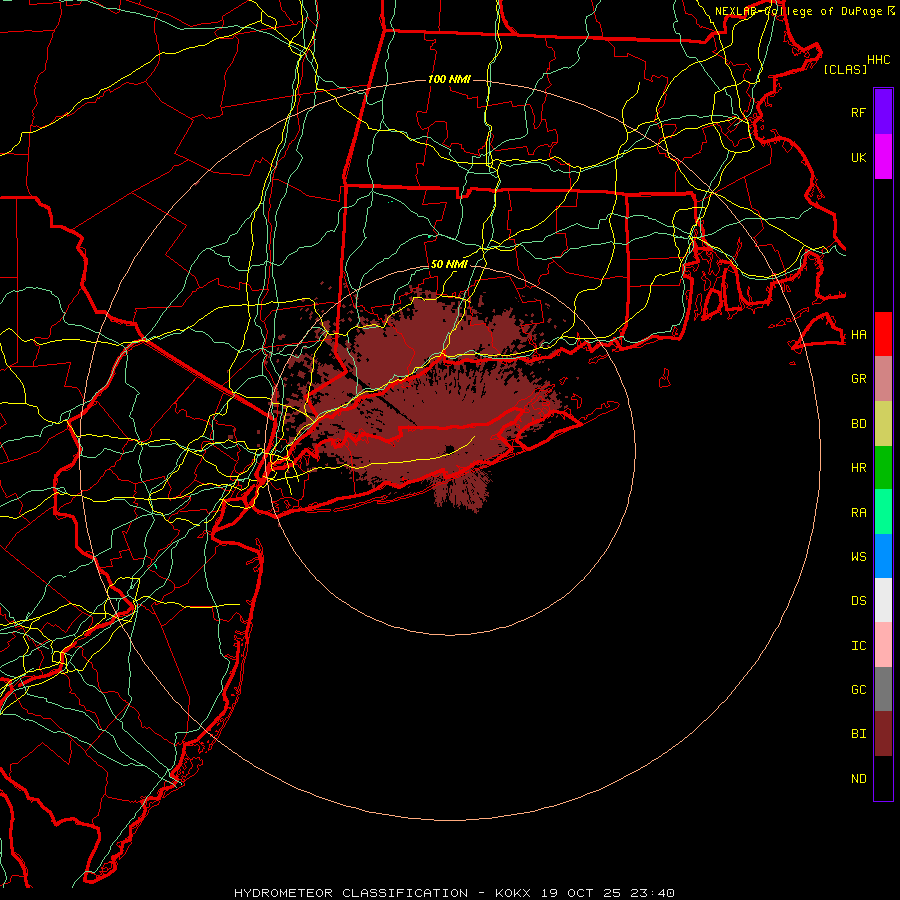This screenshot has width=900, height=900.
Task: Click the '19 OCT 25' date text
Action: pos(580,893)
